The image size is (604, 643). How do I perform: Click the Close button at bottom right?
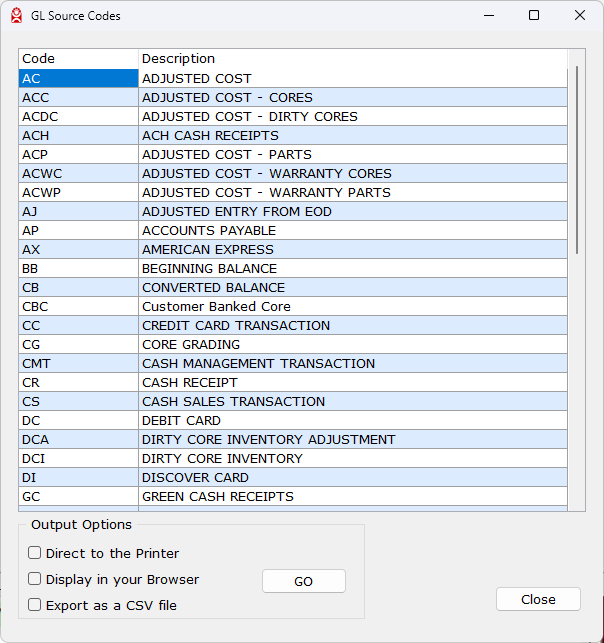[538, 599]
